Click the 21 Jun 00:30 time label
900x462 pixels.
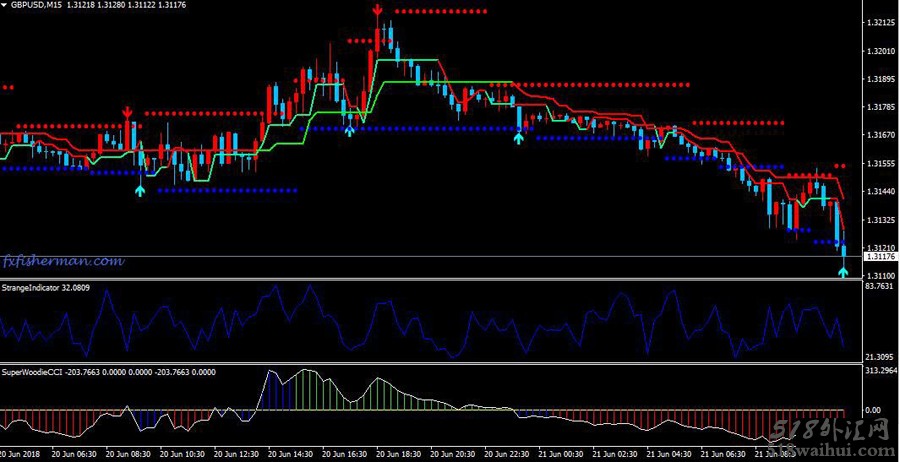[561, 453]
